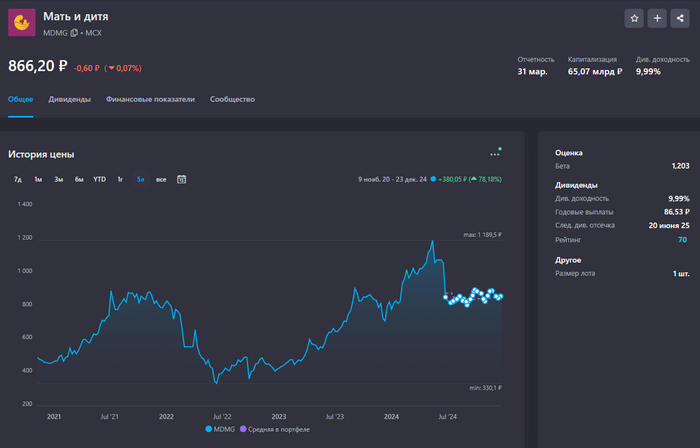Click the share icon

(x=680, y=18)
